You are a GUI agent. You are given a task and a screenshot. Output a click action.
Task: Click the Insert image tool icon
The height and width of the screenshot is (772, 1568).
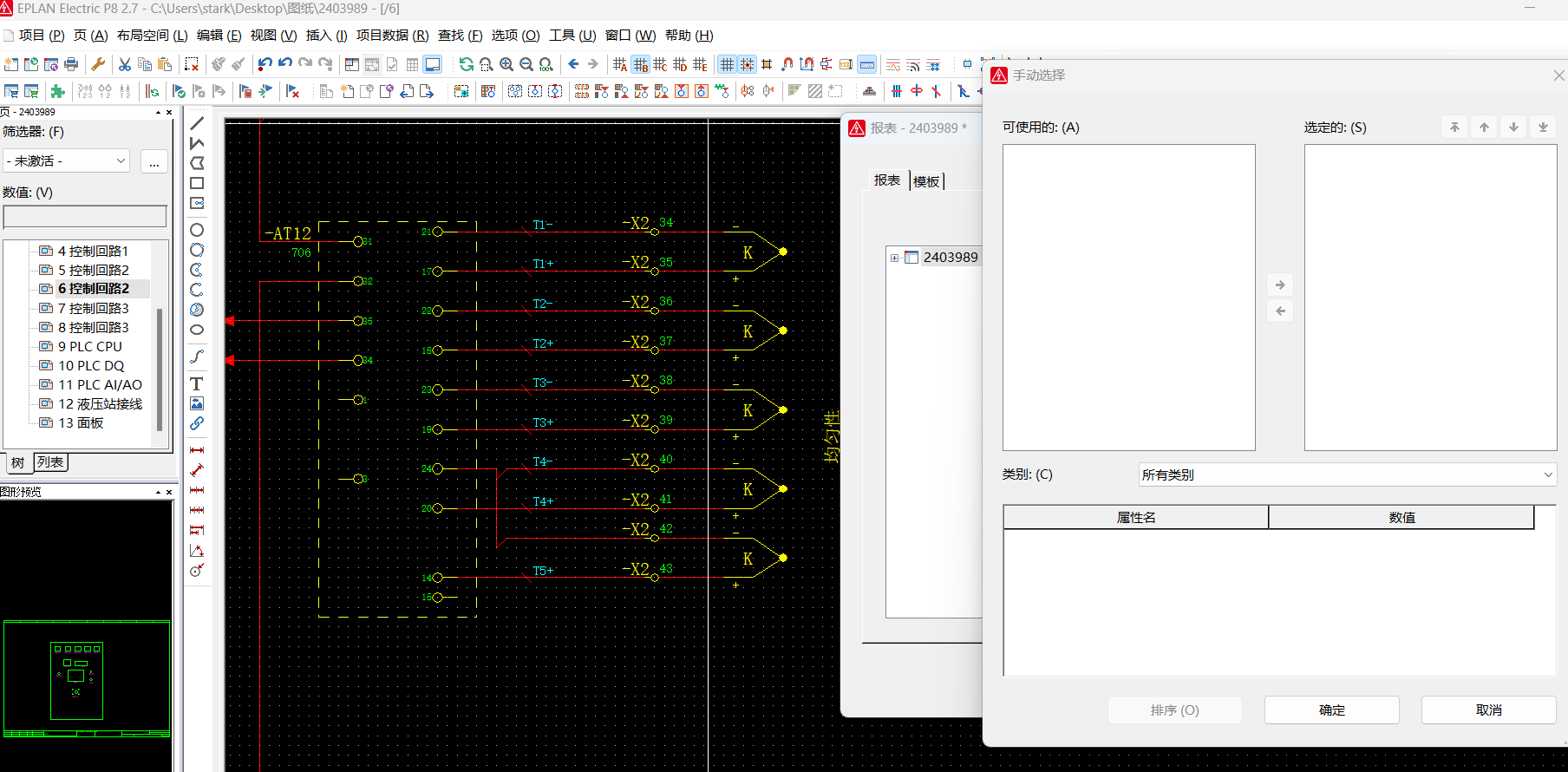point(197,403)
